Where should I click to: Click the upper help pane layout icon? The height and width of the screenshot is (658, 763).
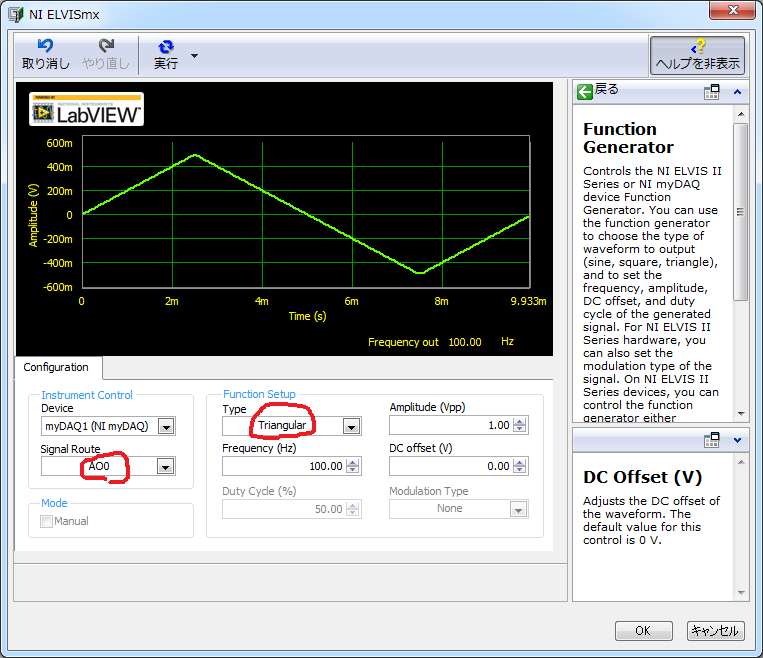(x=711, y=91)
